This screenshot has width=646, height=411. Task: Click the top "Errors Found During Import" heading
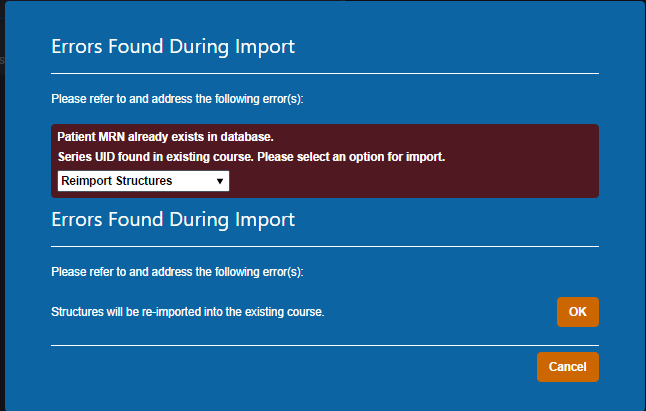click(x=172, y=47)
